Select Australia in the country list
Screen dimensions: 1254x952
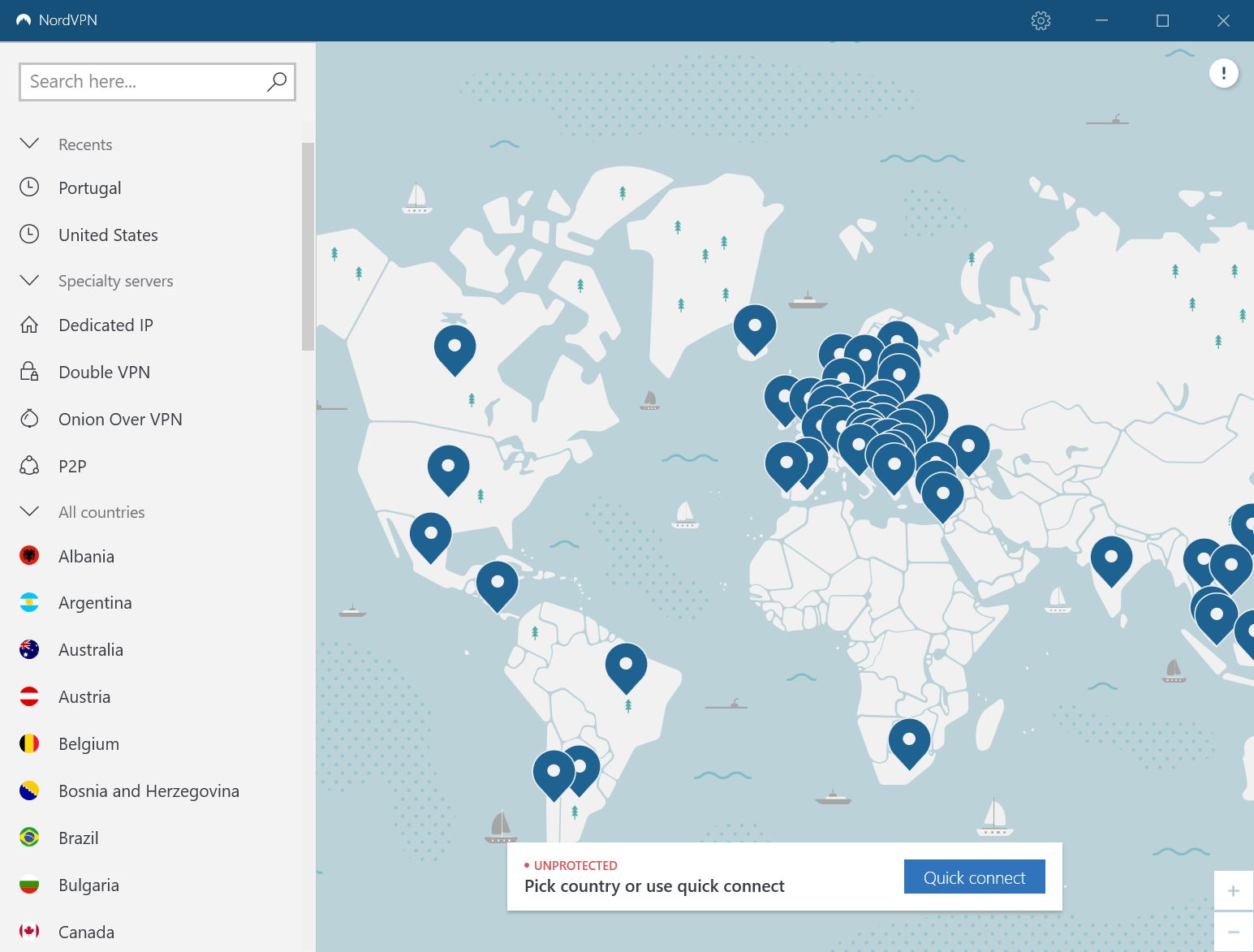point(91,650)
